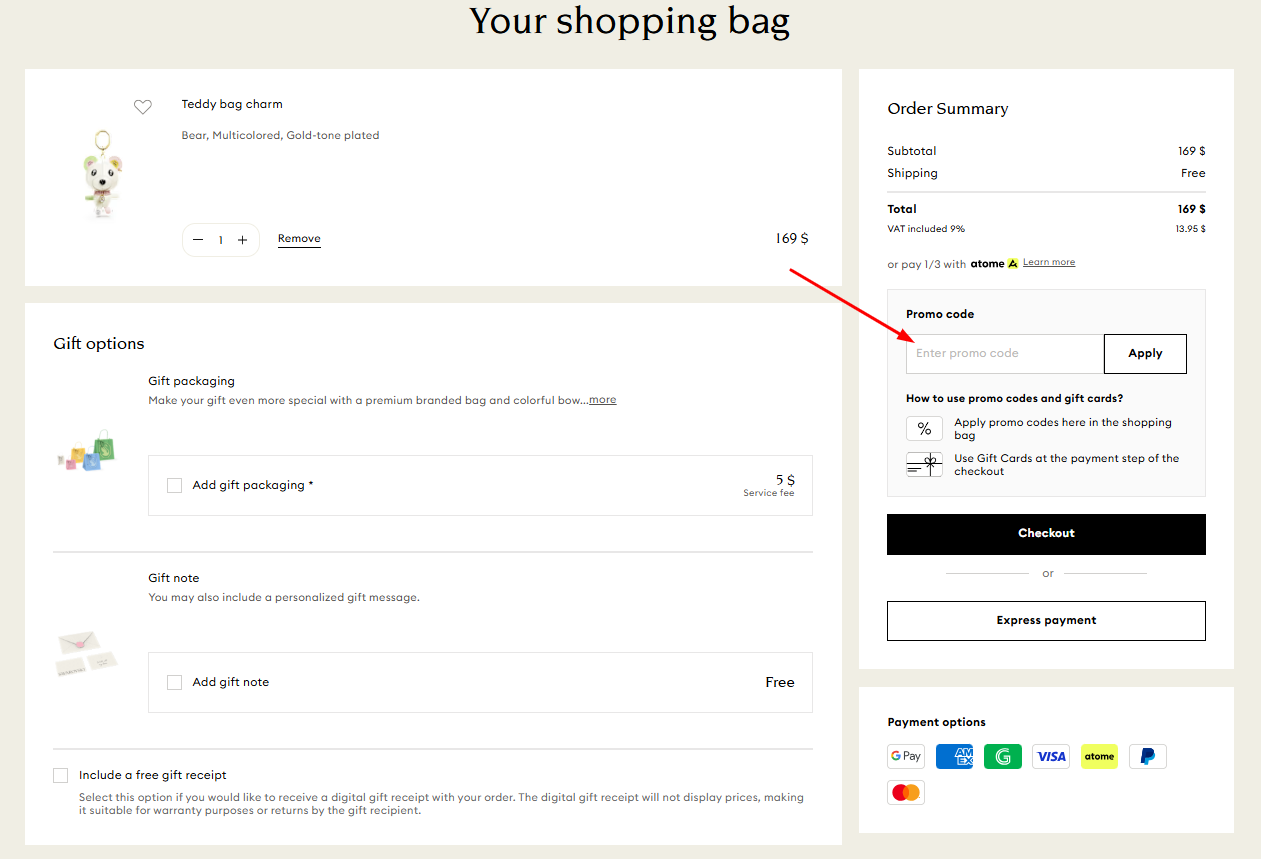The width and height of the screenshot is (1261, 859).
Task: Select the PayPal payment icon
Action: pos(1147,756)
